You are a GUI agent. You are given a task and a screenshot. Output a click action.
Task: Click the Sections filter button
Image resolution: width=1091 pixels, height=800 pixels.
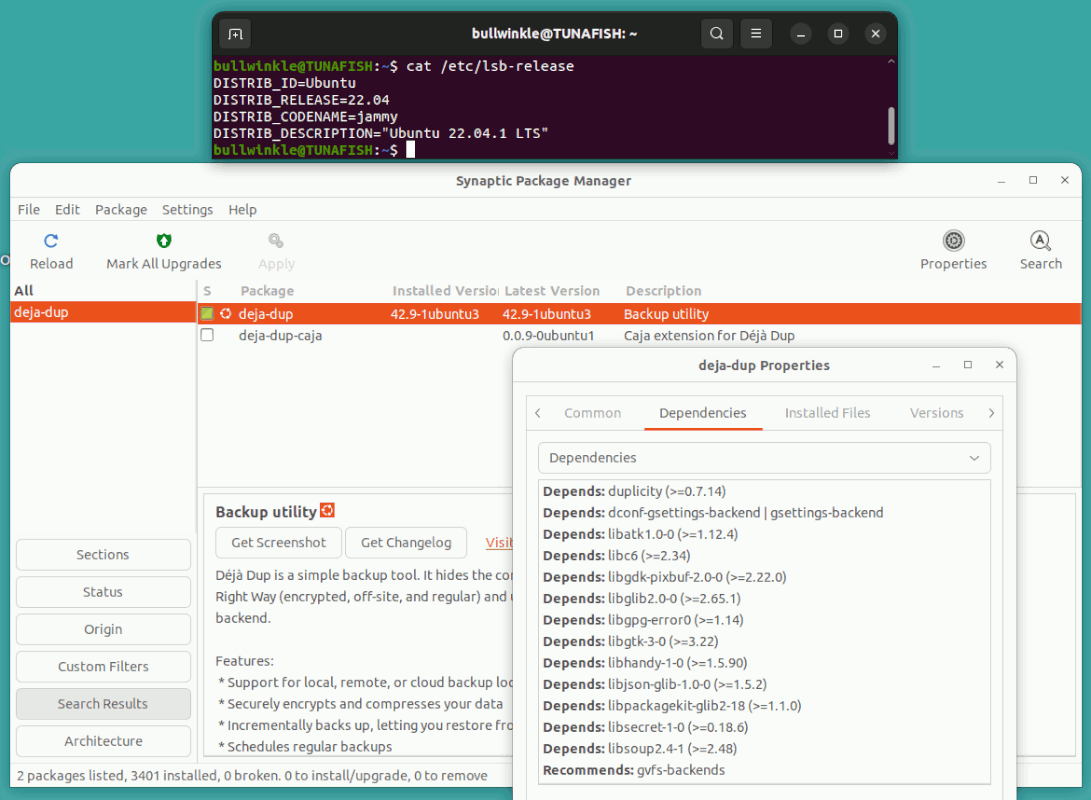(103, 554)
